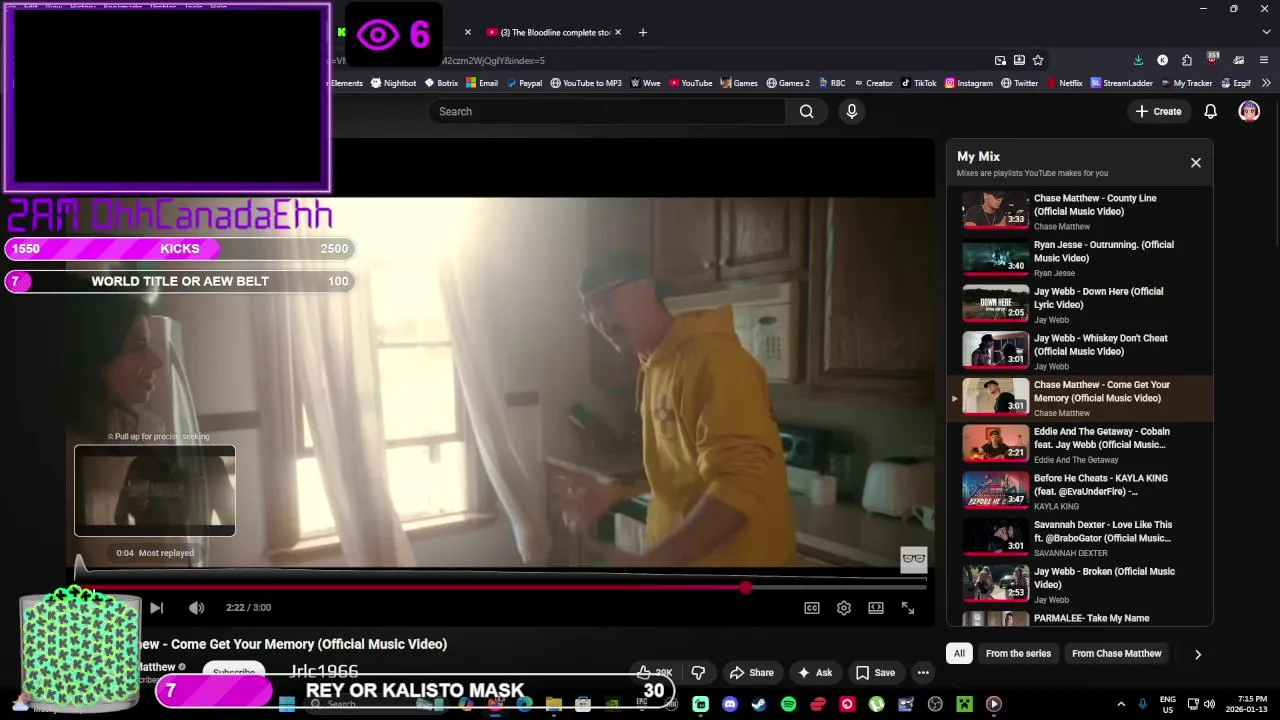Select Jay Webb - Broken music video

(1080, 585)
